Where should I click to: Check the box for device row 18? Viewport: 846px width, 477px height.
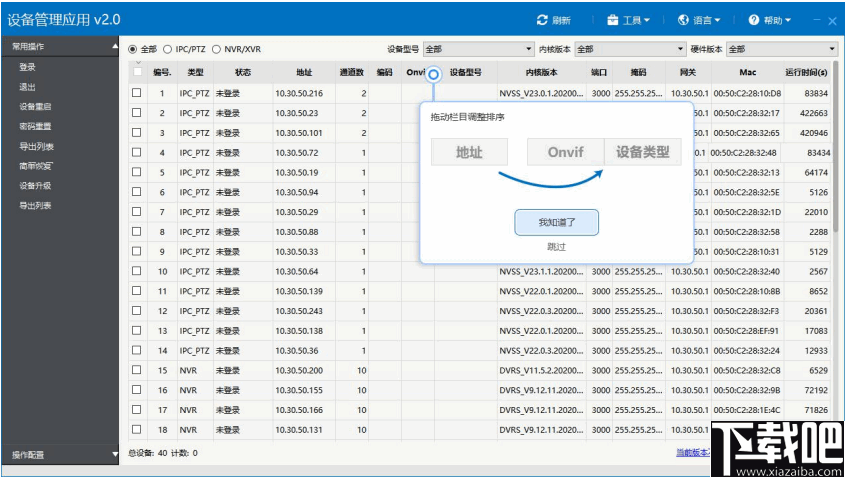click(137, 430)
